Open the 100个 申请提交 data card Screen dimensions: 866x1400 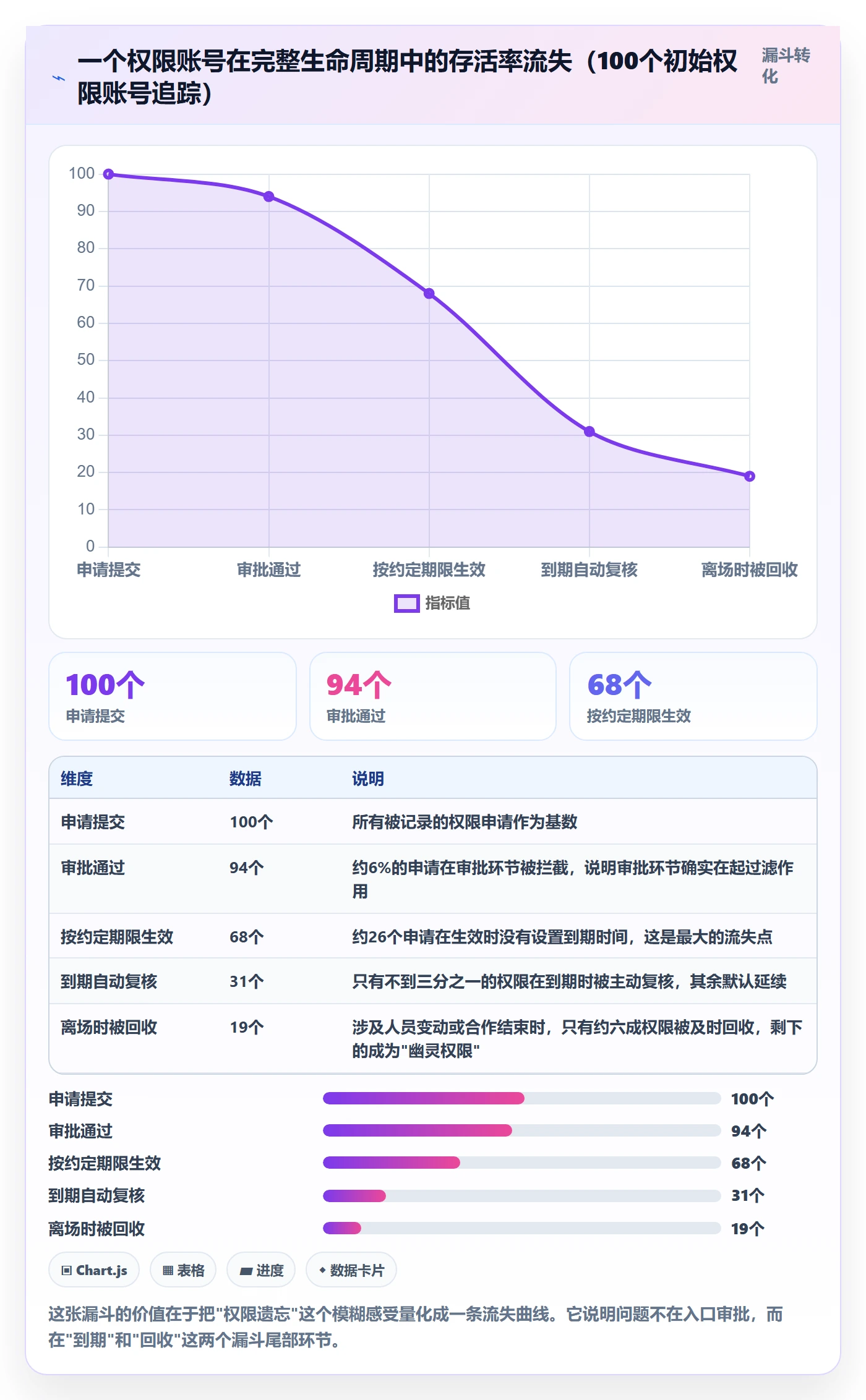[173, 696]
